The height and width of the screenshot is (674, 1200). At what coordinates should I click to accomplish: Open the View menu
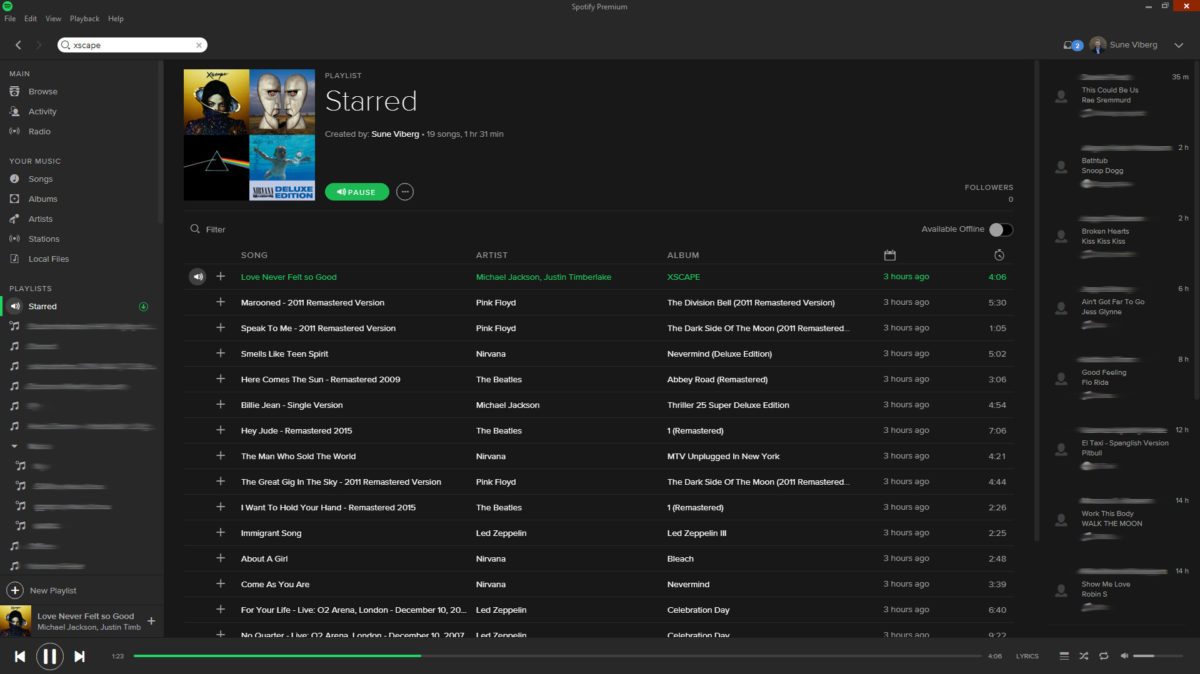53,19
